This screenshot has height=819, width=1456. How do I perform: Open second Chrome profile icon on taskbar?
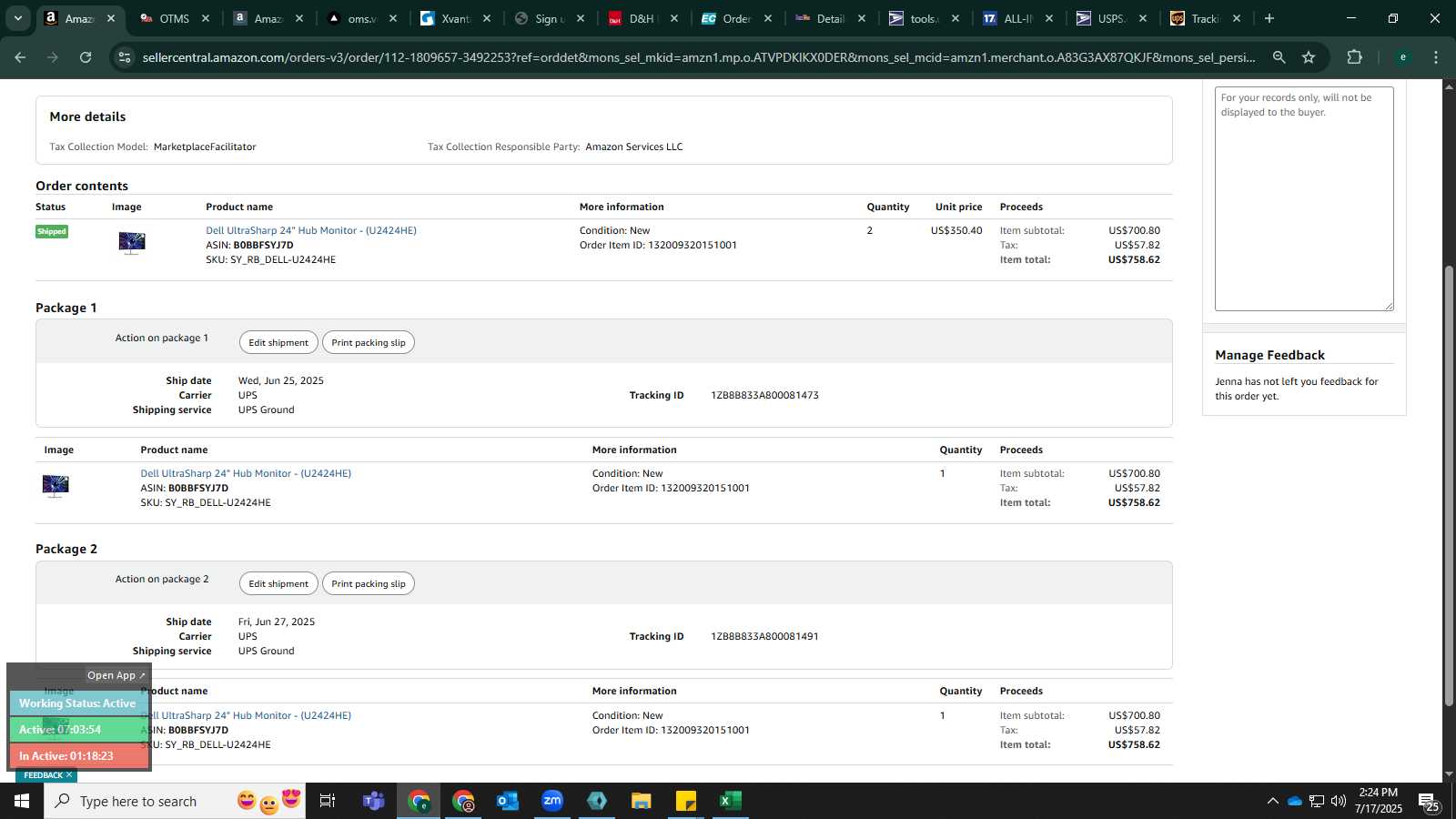tap(463, 801)
